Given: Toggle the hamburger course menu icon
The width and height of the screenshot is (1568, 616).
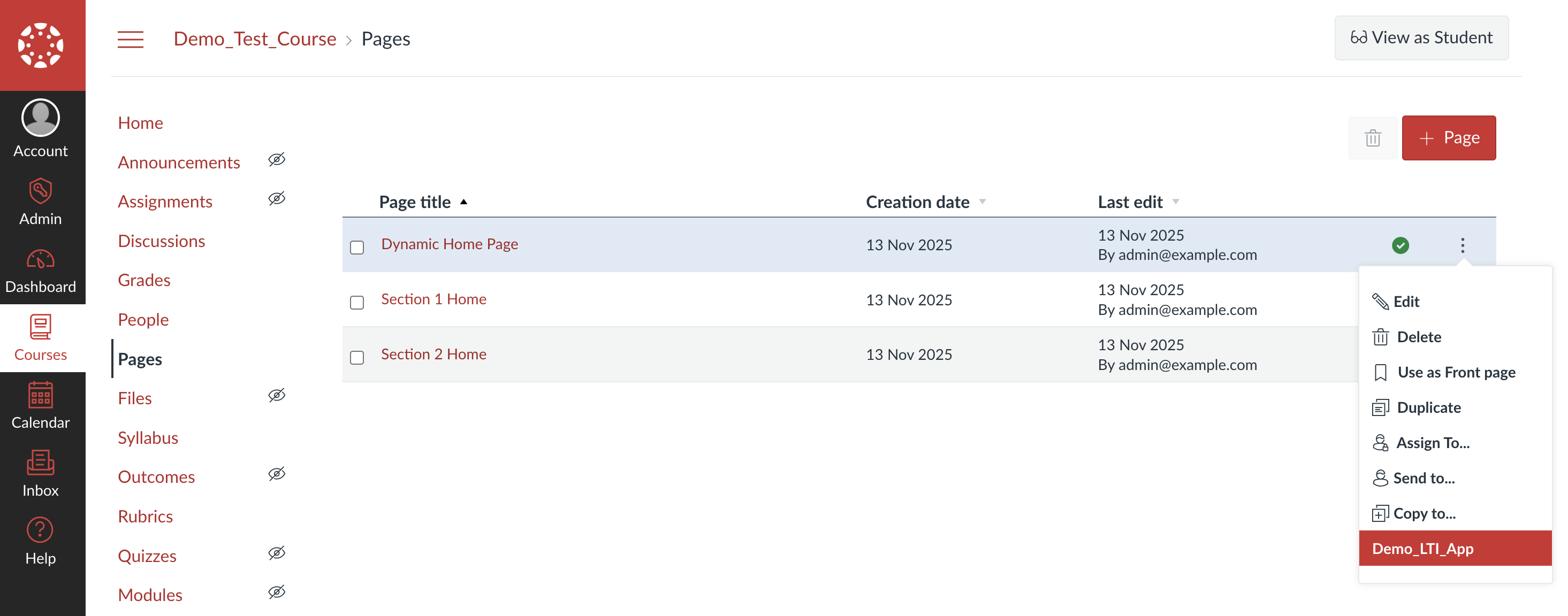Looking at the screenshot, I should (130, 40).
